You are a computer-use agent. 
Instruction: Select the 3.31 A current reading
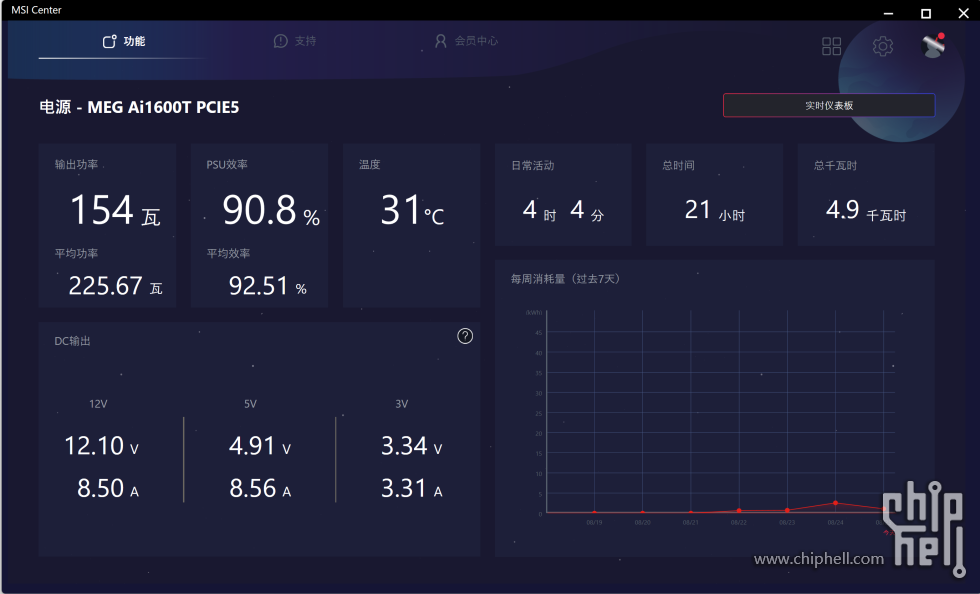(412, 489)
